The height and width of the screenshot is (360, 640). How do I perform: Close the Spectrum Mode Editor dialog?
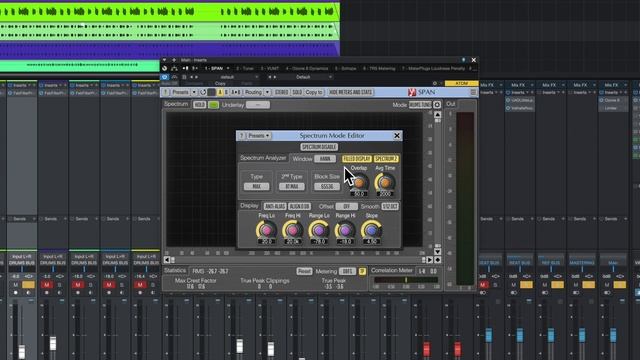pos(397,136)
